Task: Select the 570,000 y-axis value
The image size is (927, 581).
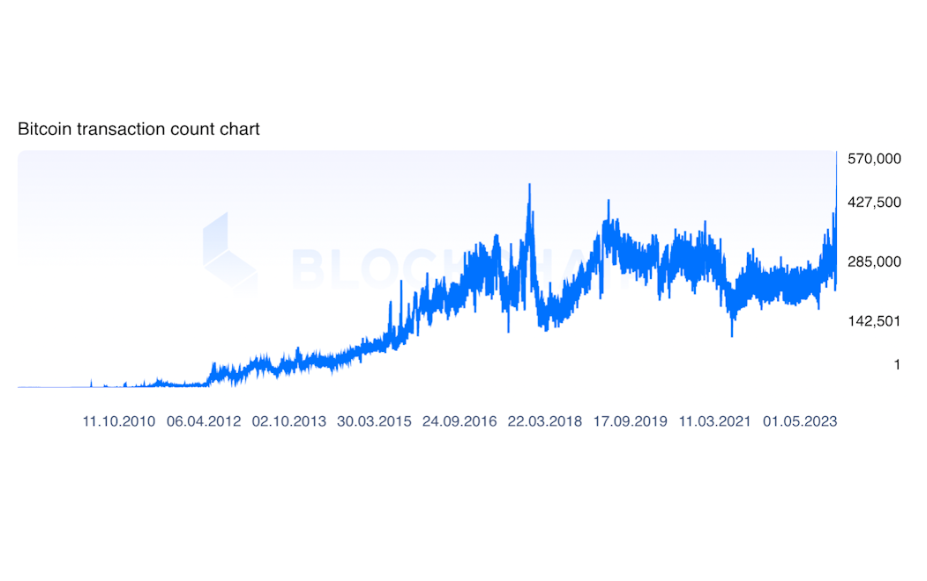Action: pyautogui.click(x=874, y=158)
